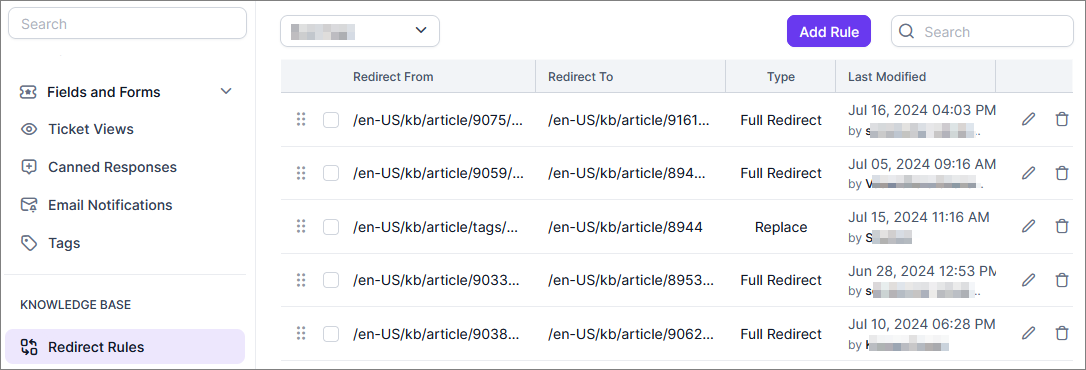
Task: Expand the Fields and Forms section
Action: click(x=226, y=91)
